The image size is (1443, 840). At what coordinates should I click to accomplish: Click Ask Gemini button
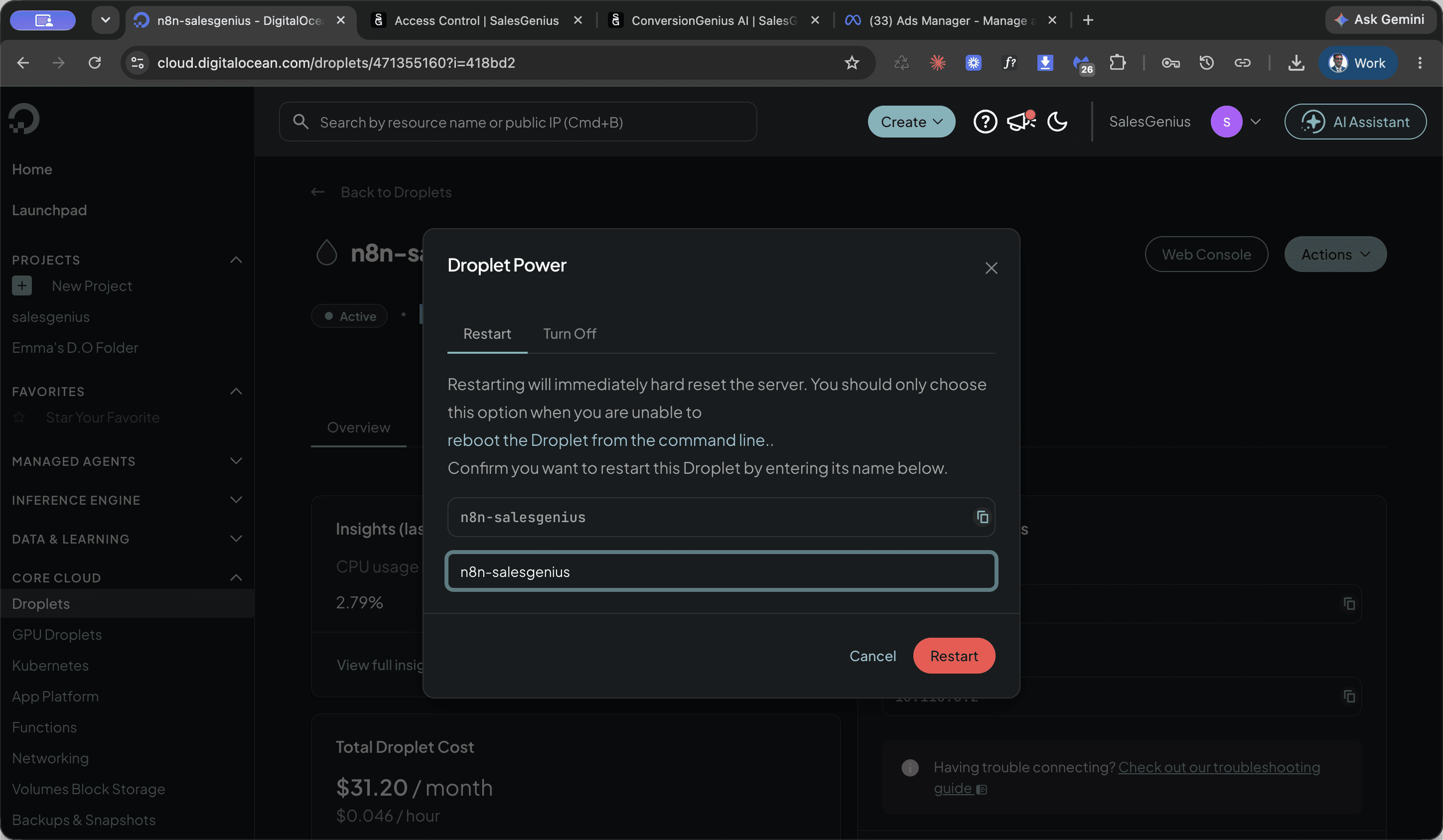1380,19
